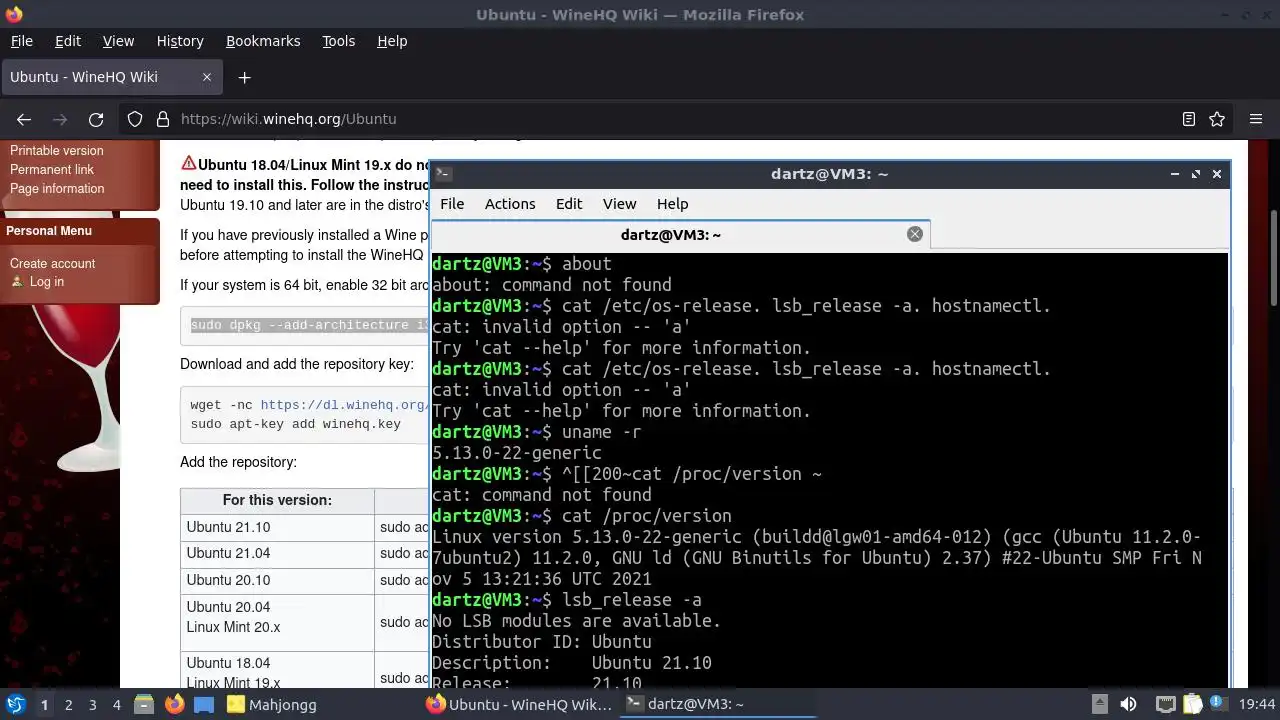Launch Firefox from taskbar quick launch
Viewport: 1280px width, 720px height.
(175, 704)
